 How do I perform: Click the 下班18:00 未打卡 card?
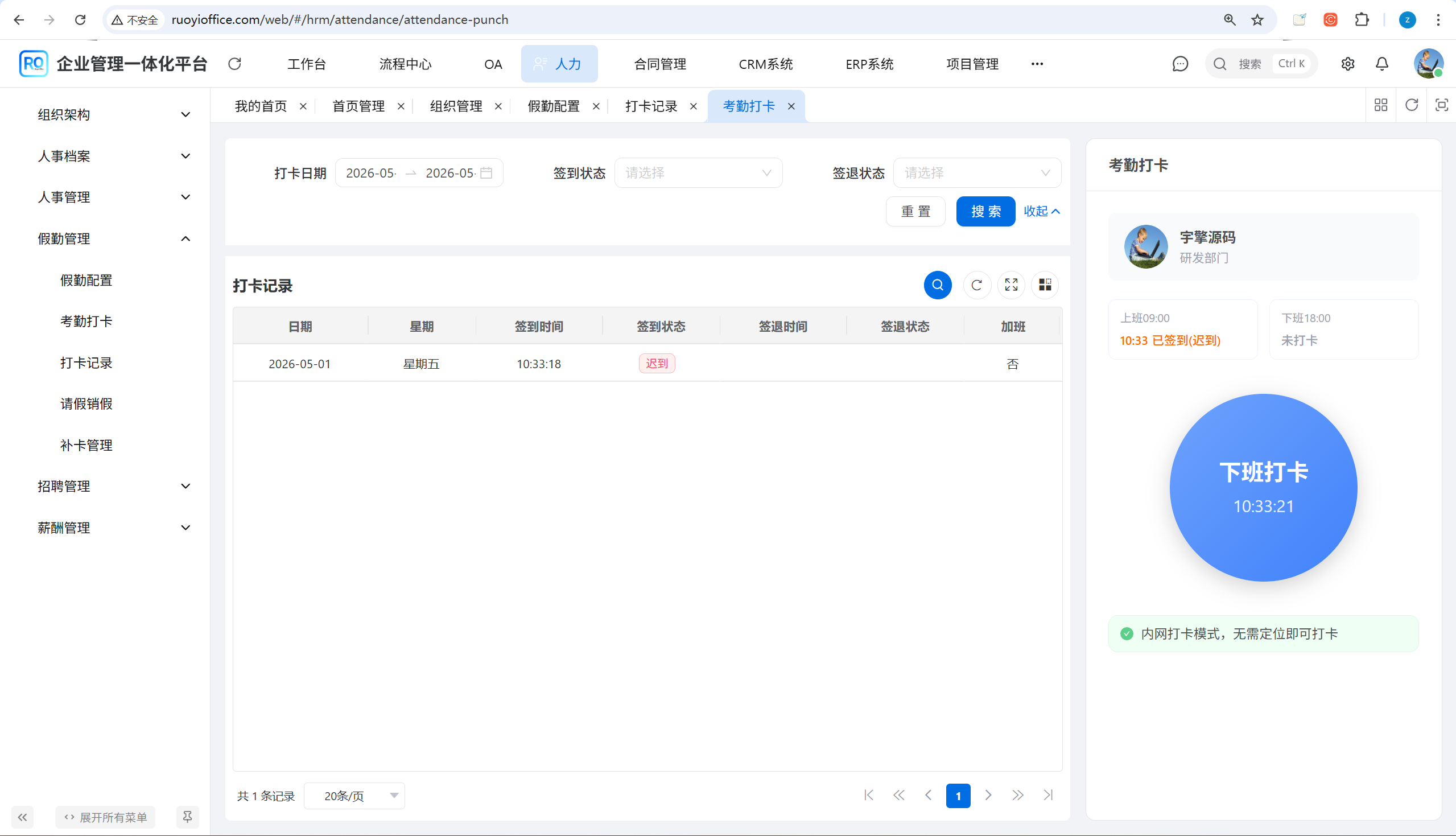(x=1344, y=329)
